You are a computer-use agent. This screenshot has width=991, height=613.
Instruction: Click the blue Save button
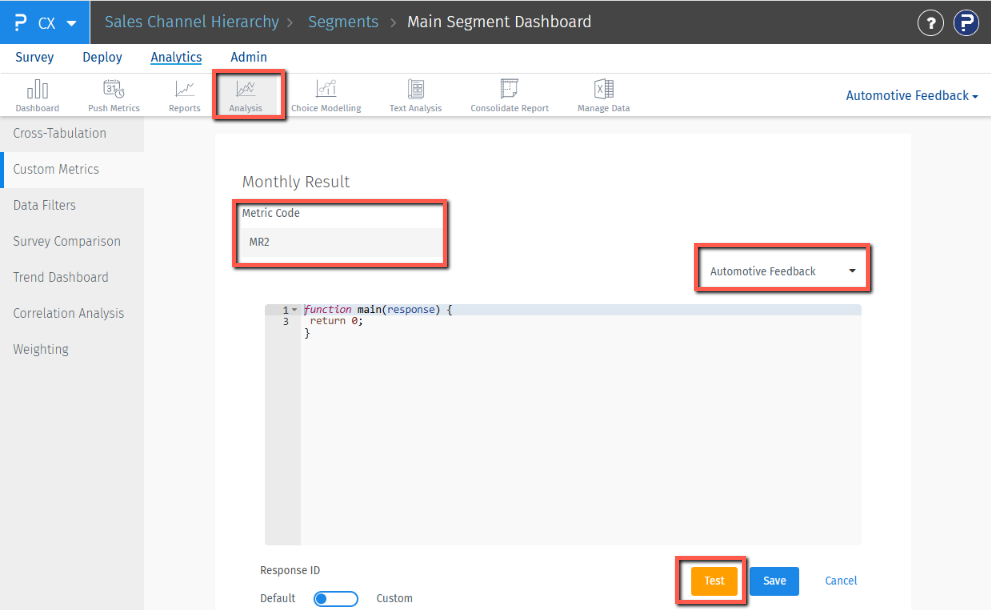(x=774, y=581)
